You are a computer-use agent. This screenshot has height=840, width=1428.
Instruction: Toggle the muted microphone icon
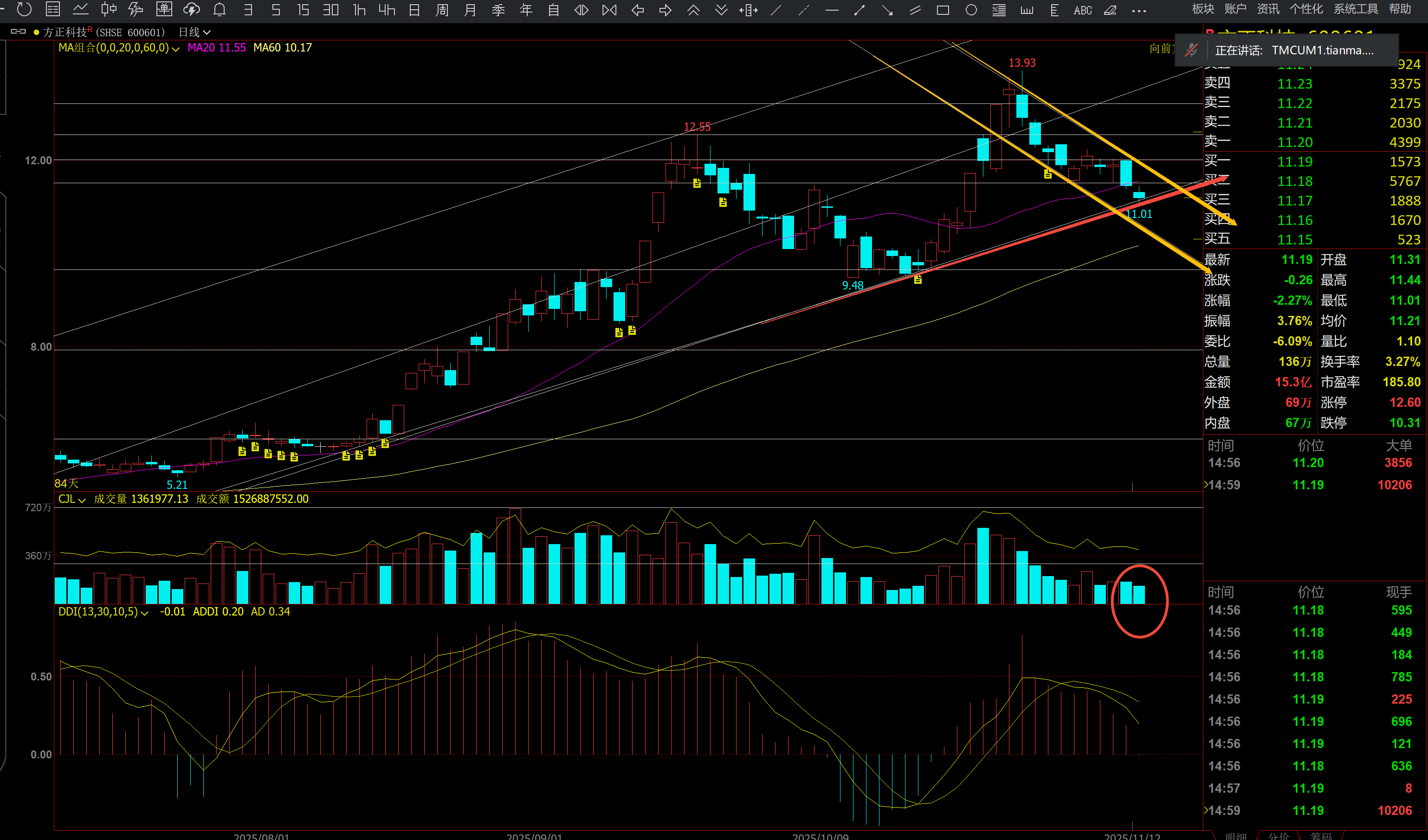click(1191, 51)
